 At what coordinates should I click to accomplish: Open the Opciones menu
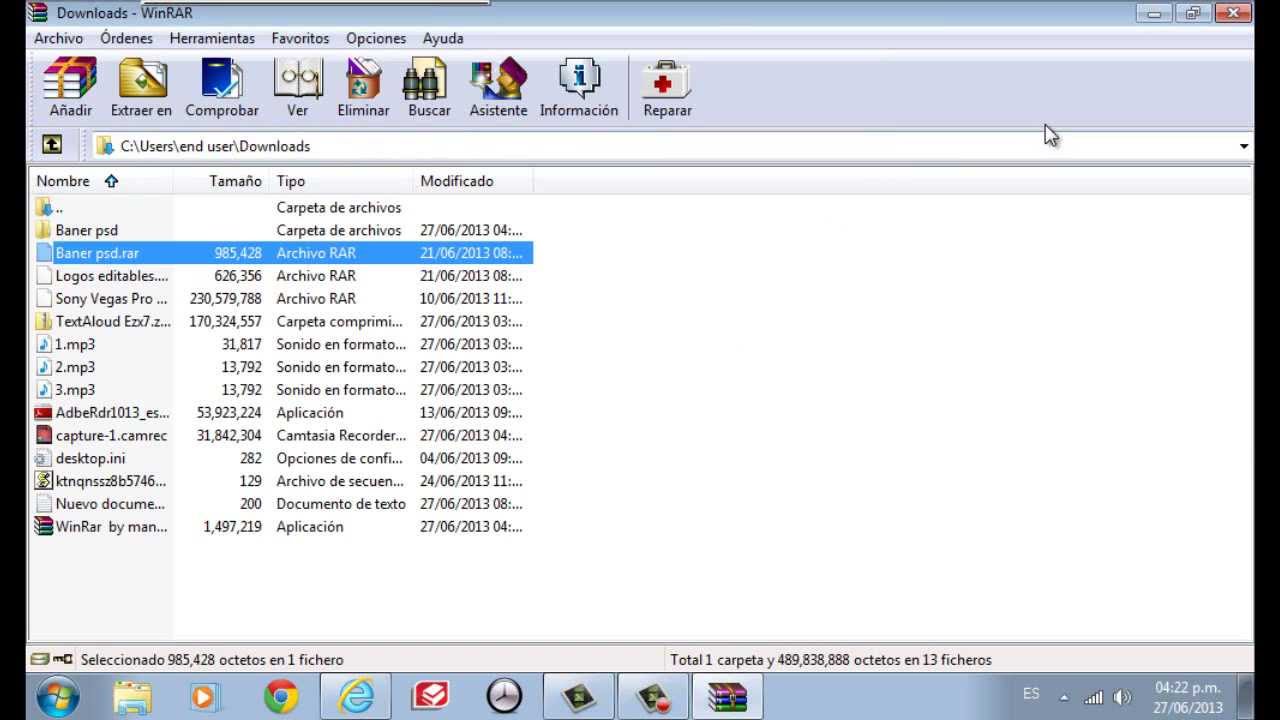376,38
